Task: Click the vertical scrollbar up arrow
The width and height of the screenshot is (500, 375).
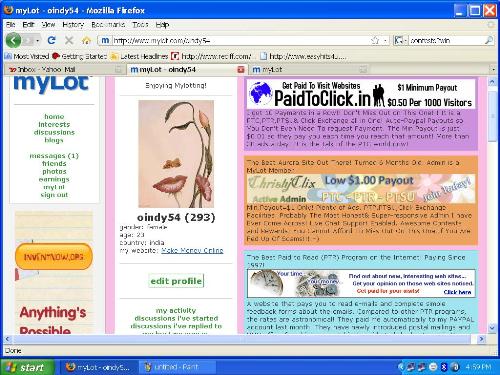Action: pyautogui.click(x=493, y=82)
